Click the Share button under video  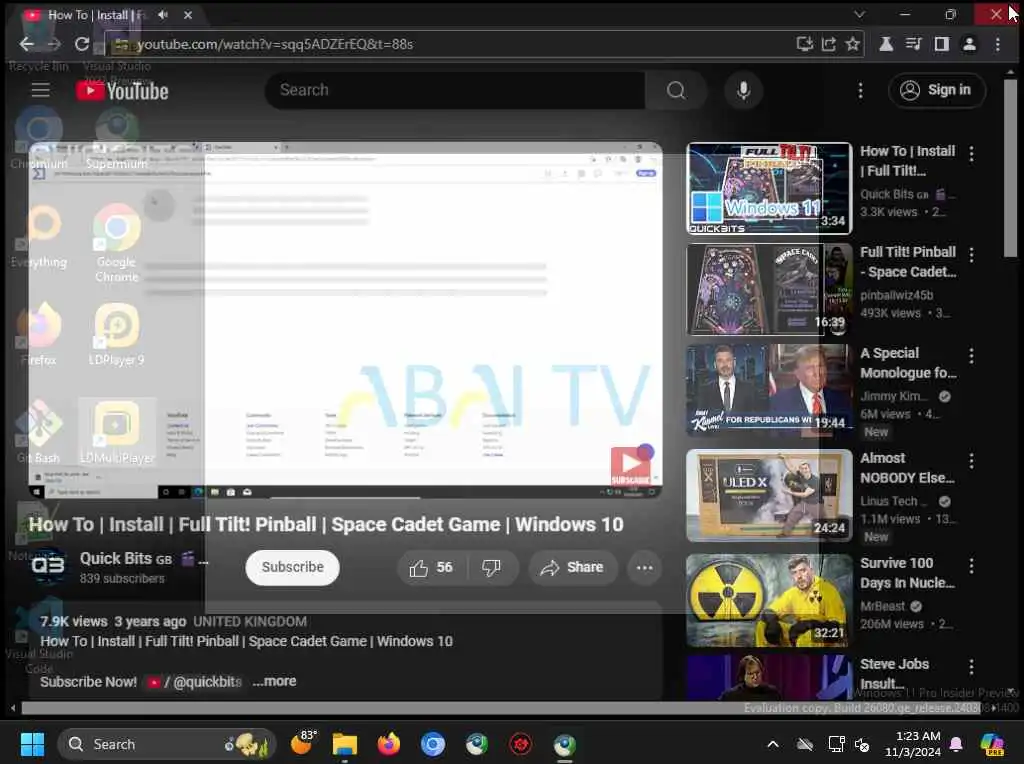[x=572, y=567]
